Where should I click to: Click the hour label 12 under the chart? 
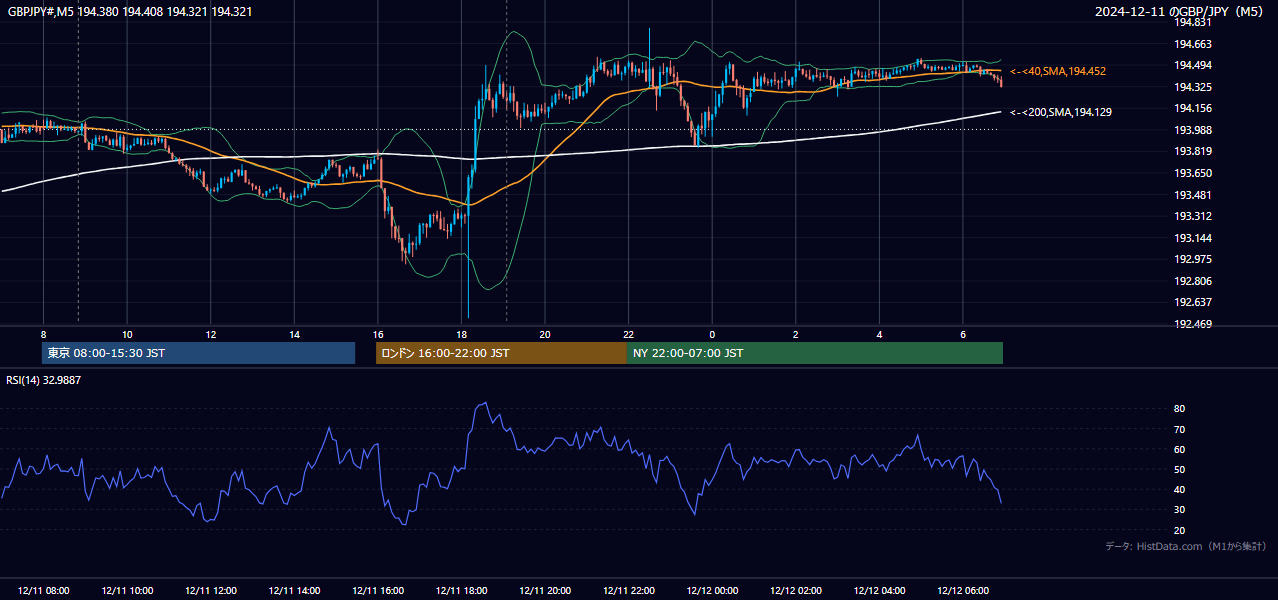pos(211,334)
